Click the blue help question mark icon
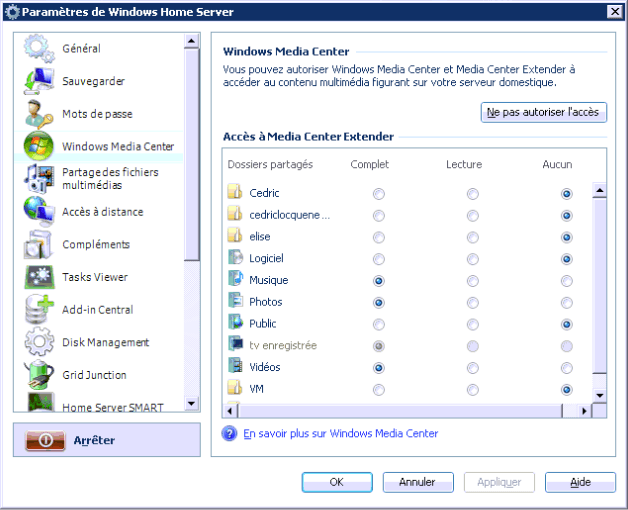Viewport: 628px width, 510px height. click(229, 433)
